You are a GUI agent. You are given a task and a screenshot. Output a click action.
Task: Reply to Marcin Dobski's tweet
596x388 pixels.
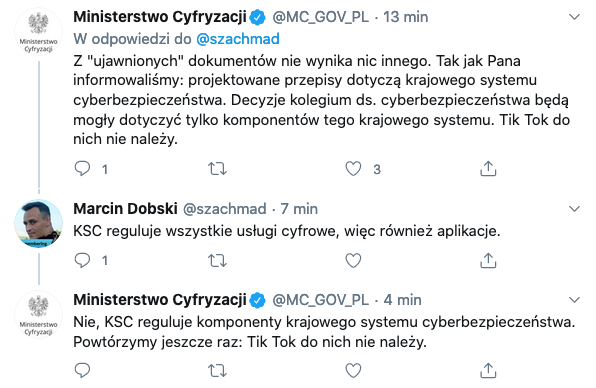pyautogui.click(x=82, y=260)
